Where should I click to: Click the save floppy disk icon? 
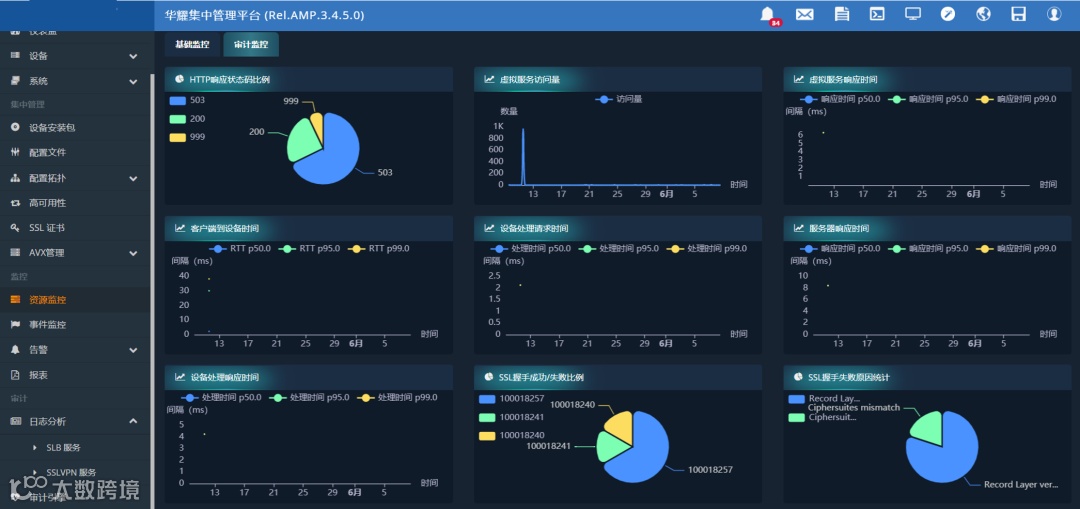1019,14
